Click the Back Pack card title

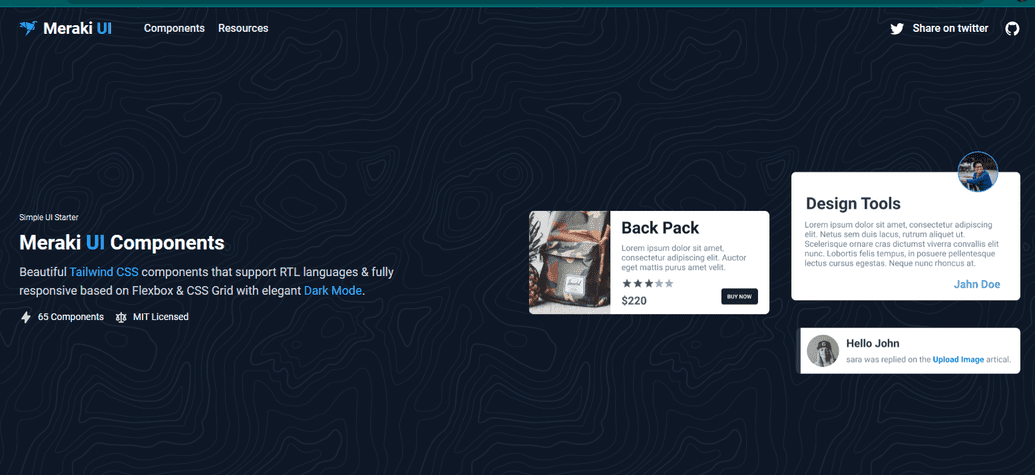click(x=660, y=228)
